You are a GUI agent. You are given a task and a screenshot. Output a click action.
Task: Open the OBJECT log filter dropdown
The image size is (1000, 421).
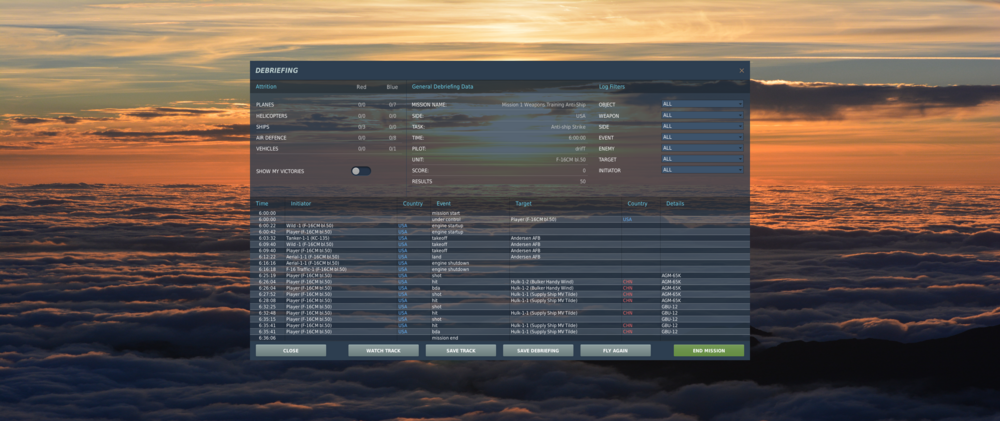tap(702, 104)
